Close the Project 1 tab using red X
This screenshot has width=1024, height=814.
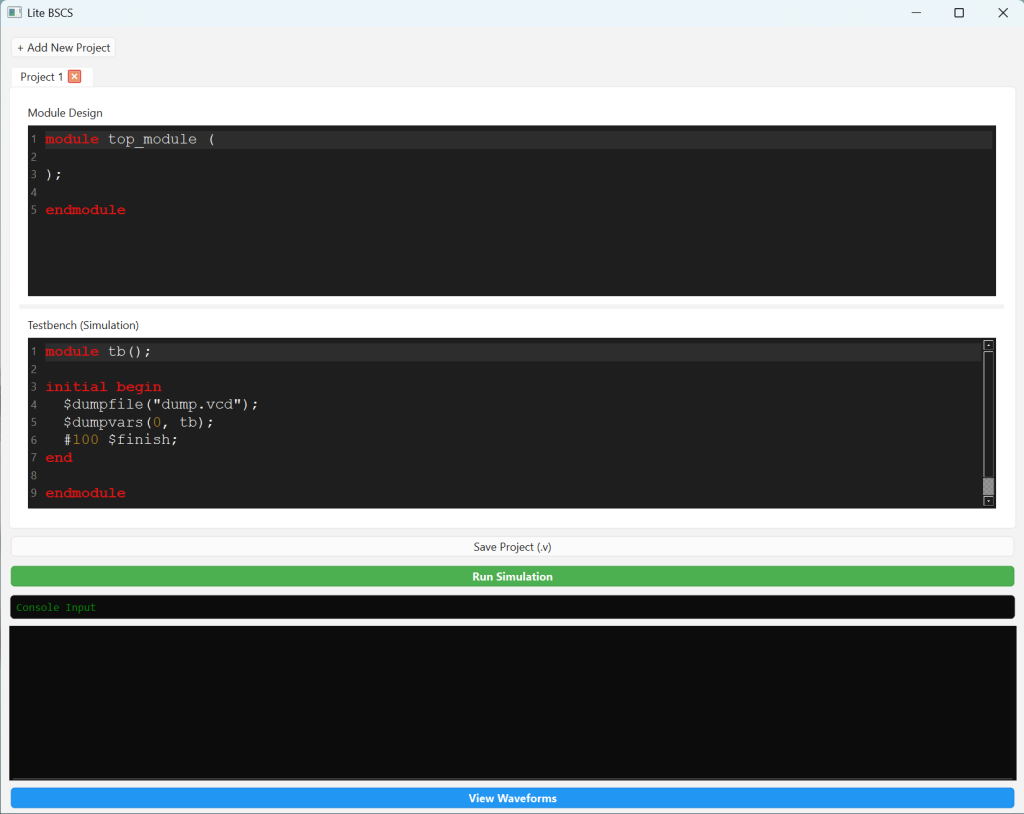(74, 77)
